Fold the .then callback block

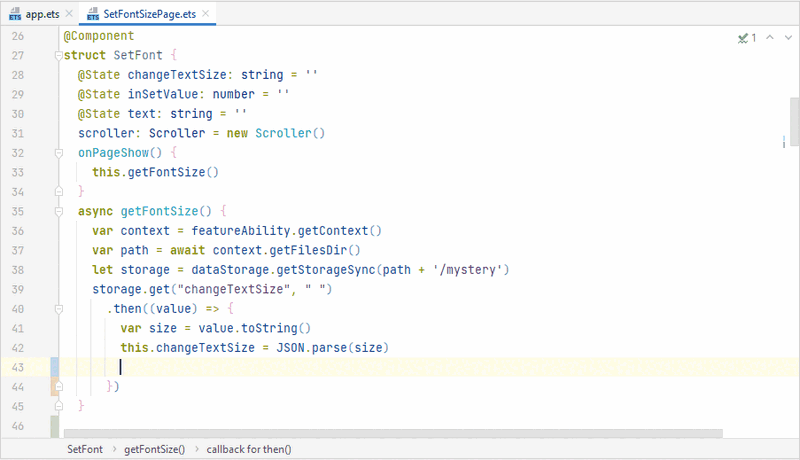(x=59, y=309)
